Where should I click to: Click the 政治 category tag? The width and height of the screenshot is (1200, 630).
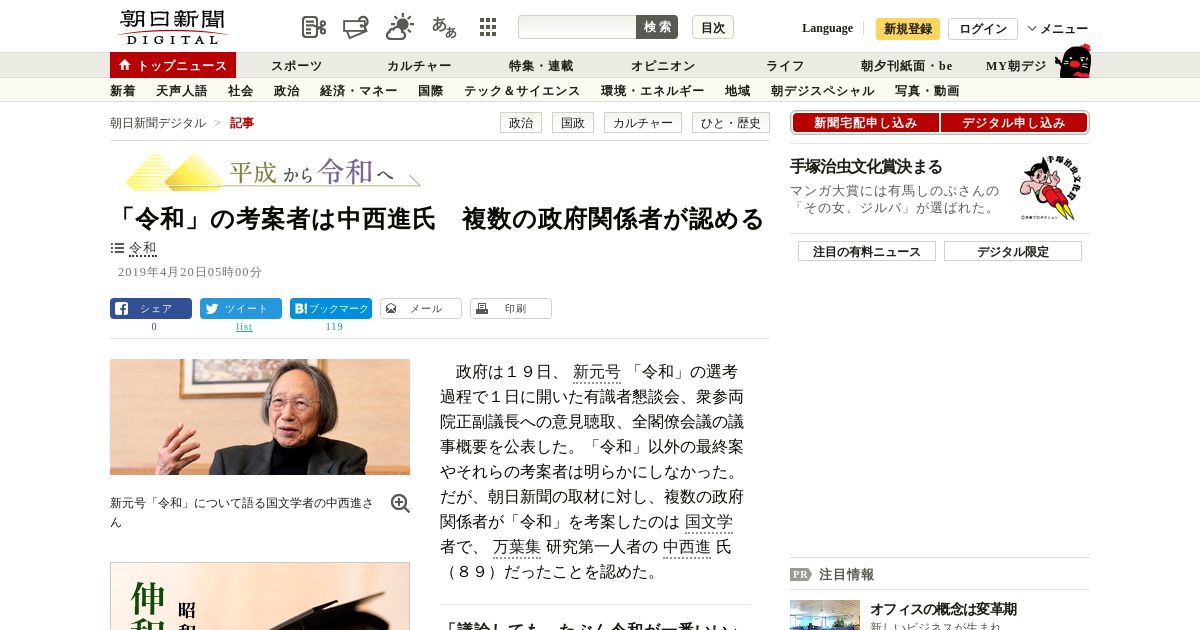tap(521, 123)
